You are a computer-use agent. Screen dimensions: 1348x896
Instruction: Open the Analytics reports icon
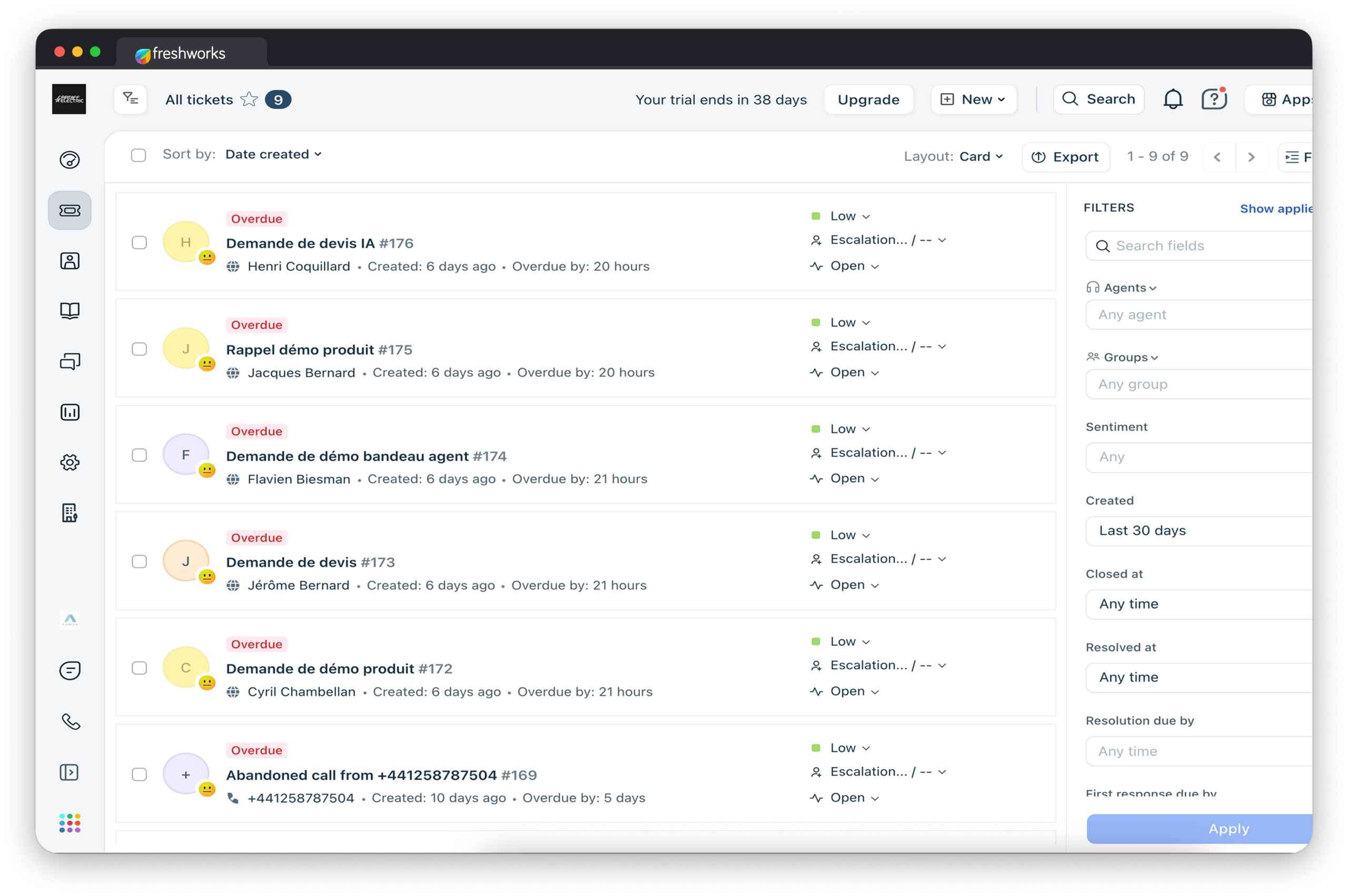[70, 412]
